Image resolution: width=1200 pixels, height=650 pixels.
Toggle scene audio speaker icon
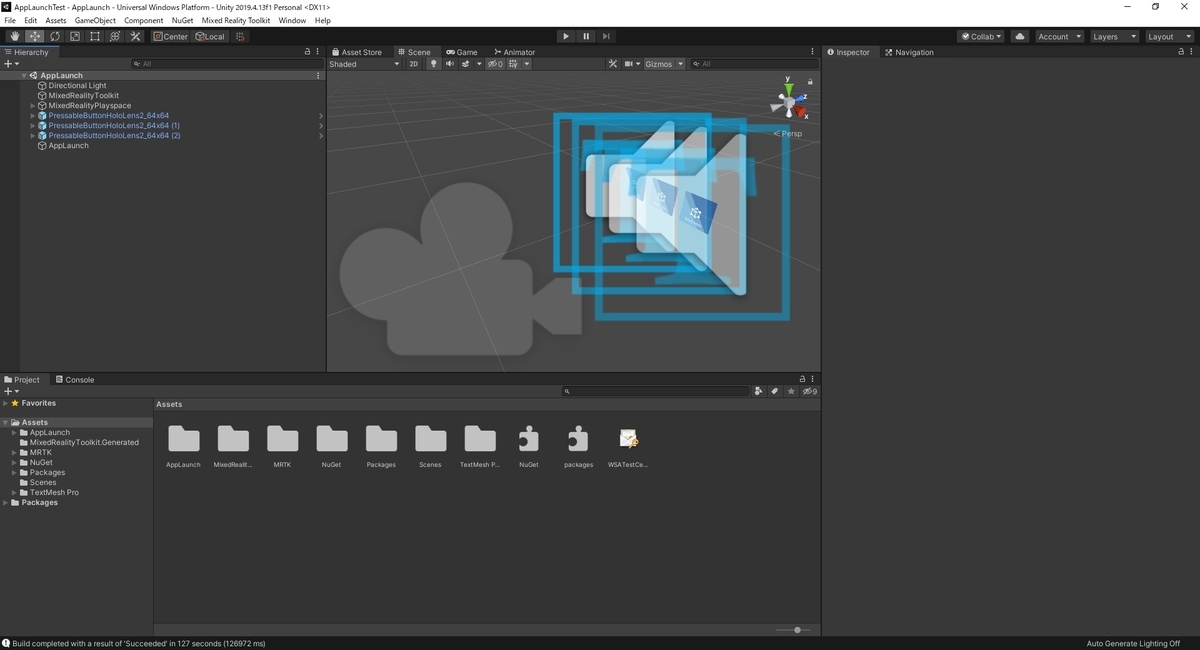pyautogui.click(x=450, y=64)
